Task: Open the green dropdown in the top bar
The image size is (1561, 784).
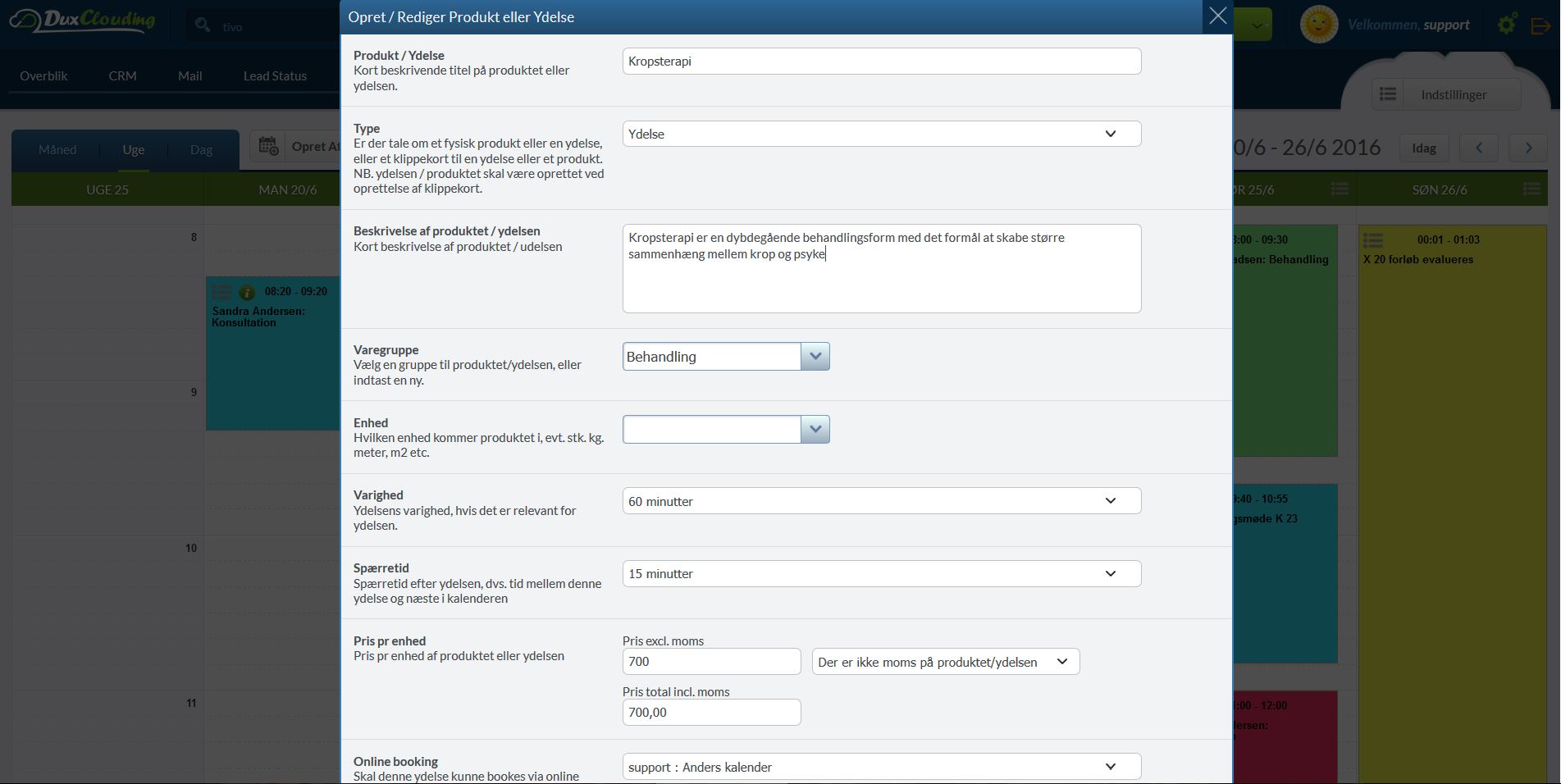Action: tap(1253, 25)
